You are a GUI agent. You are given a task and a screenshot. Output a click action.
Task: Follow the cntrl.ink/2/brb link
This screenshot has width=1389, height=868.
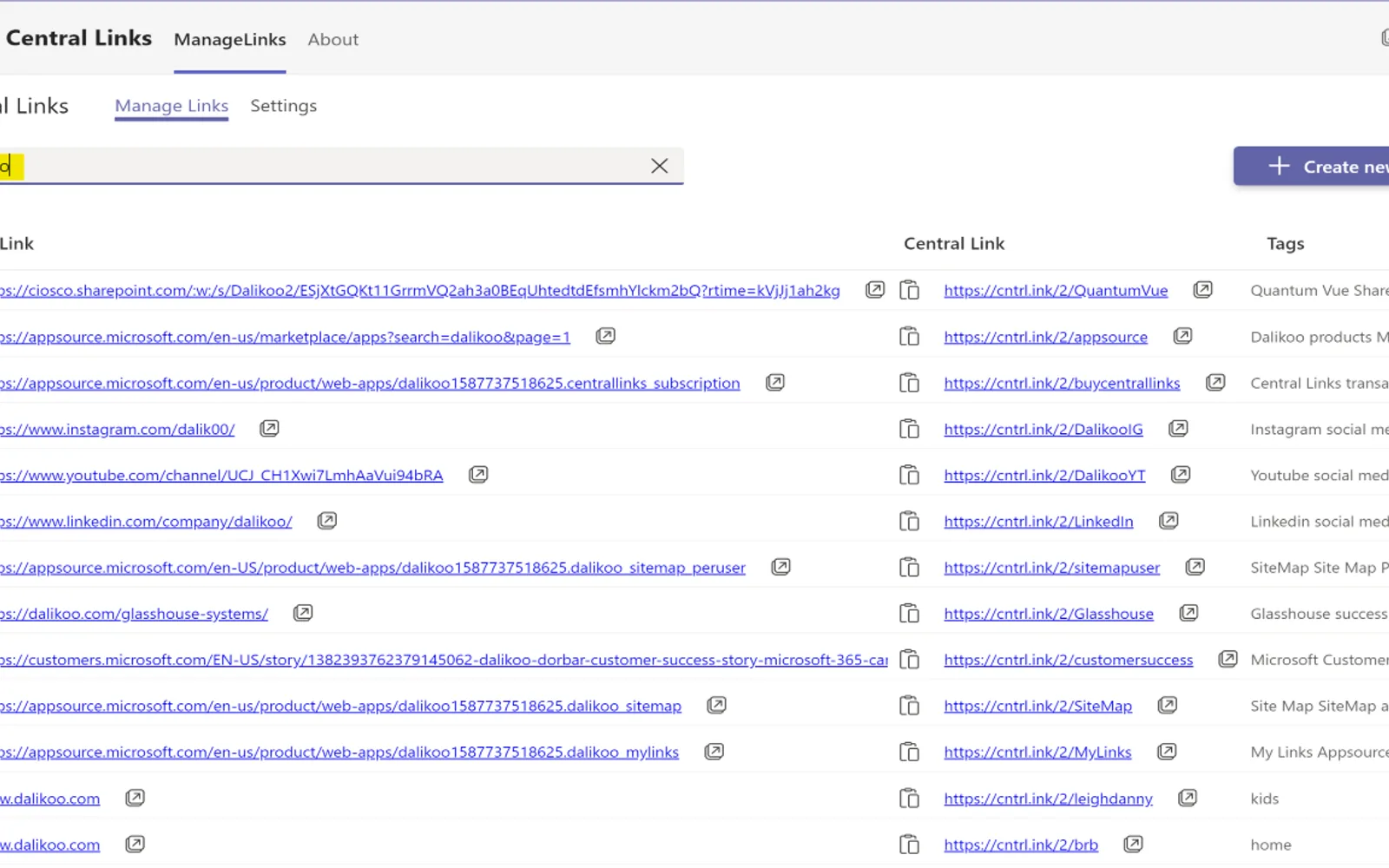coord(1021,845)
